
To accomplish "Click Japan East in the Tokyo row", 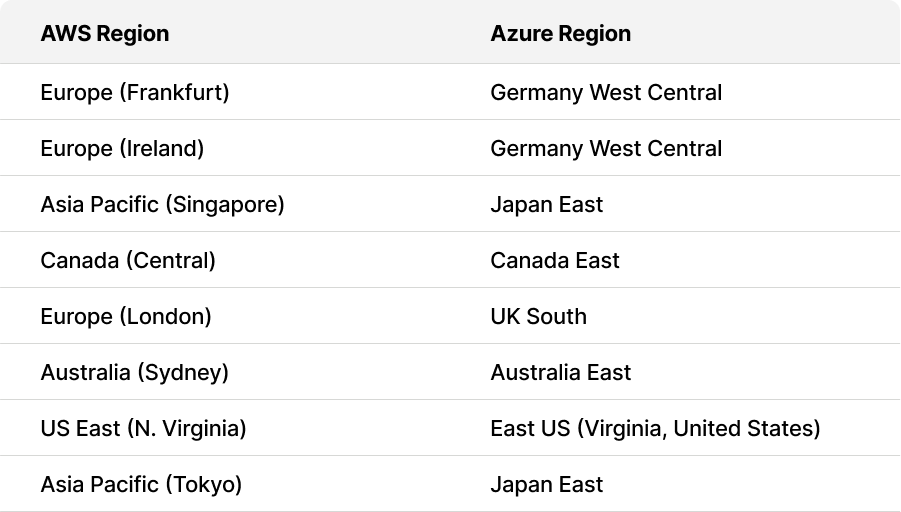I will pos(547,484).
